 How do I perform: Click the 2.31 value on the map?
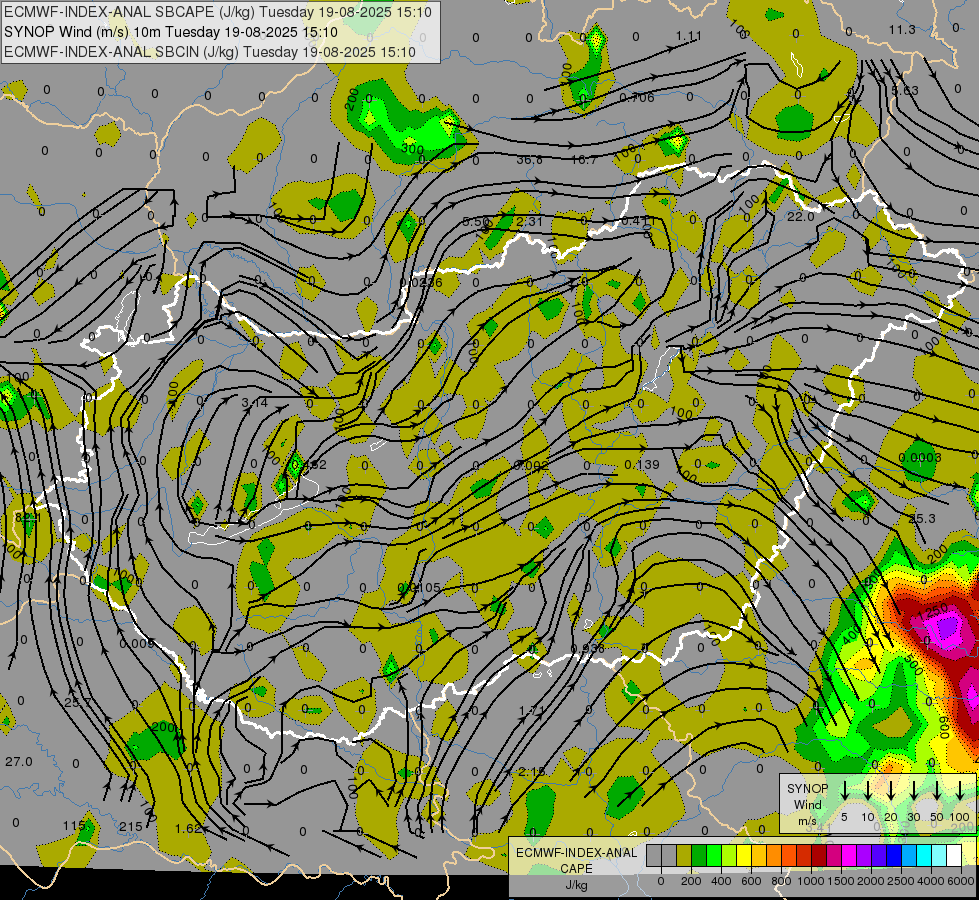pyautogui.click(x=529, y=221)
